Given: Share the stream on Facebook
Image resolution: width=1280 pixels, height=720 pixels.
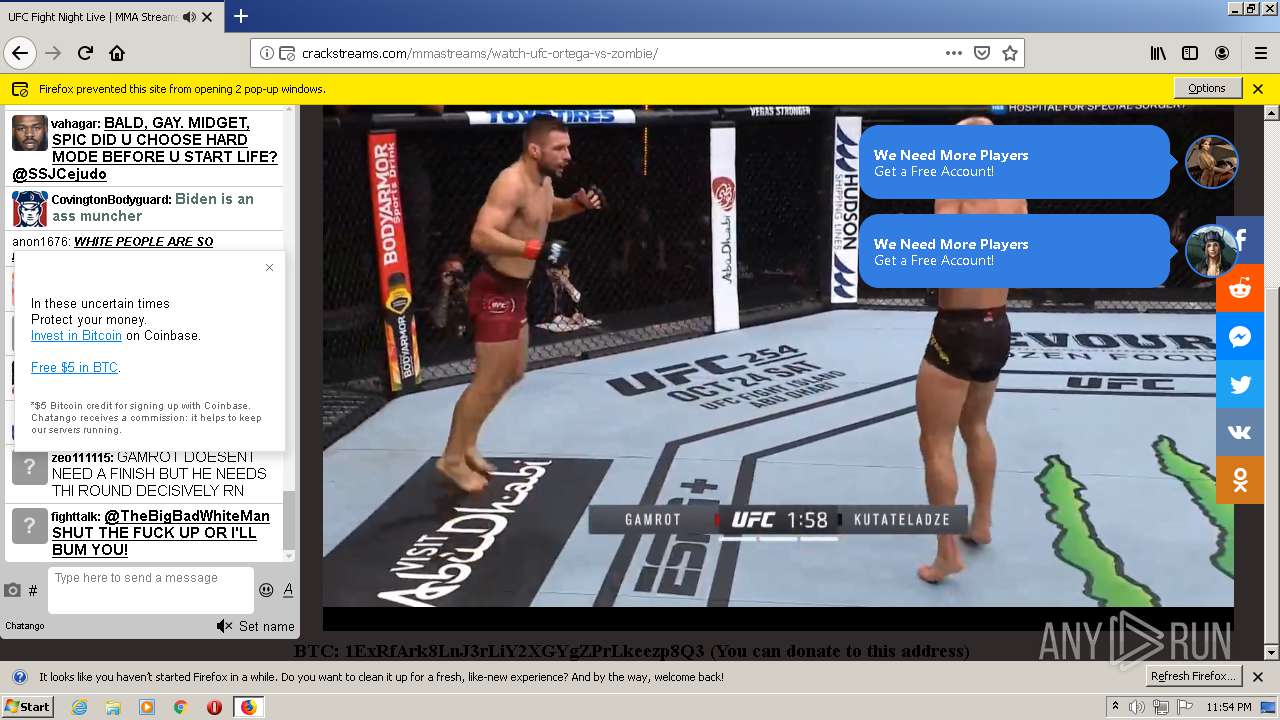Looking at the screenshot, I should pyautogui.click(x=1240, y=240).
